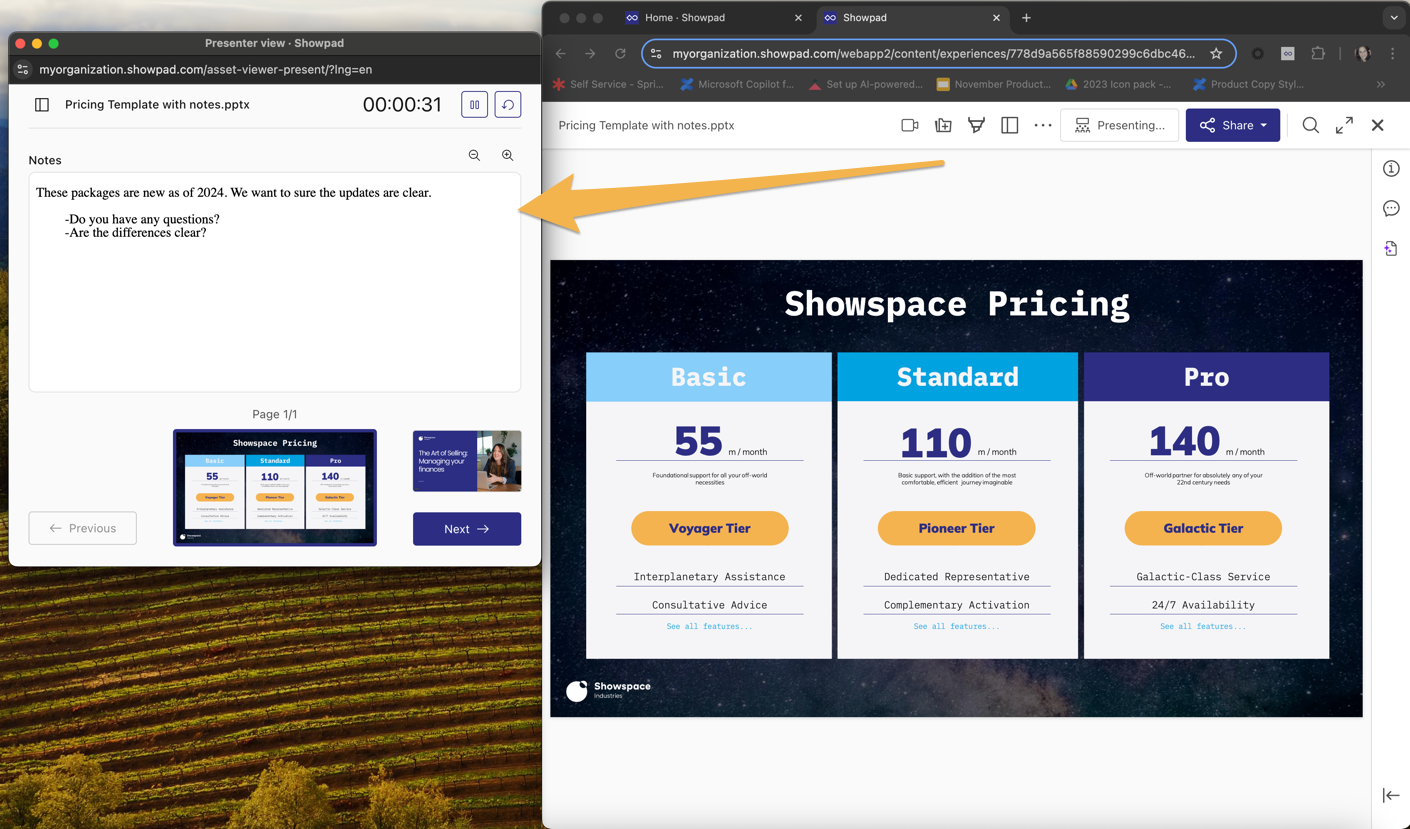The width and height of the screenshot is (1410, 829).
Task: Add the file to a collection
Action: click(943, 126)
